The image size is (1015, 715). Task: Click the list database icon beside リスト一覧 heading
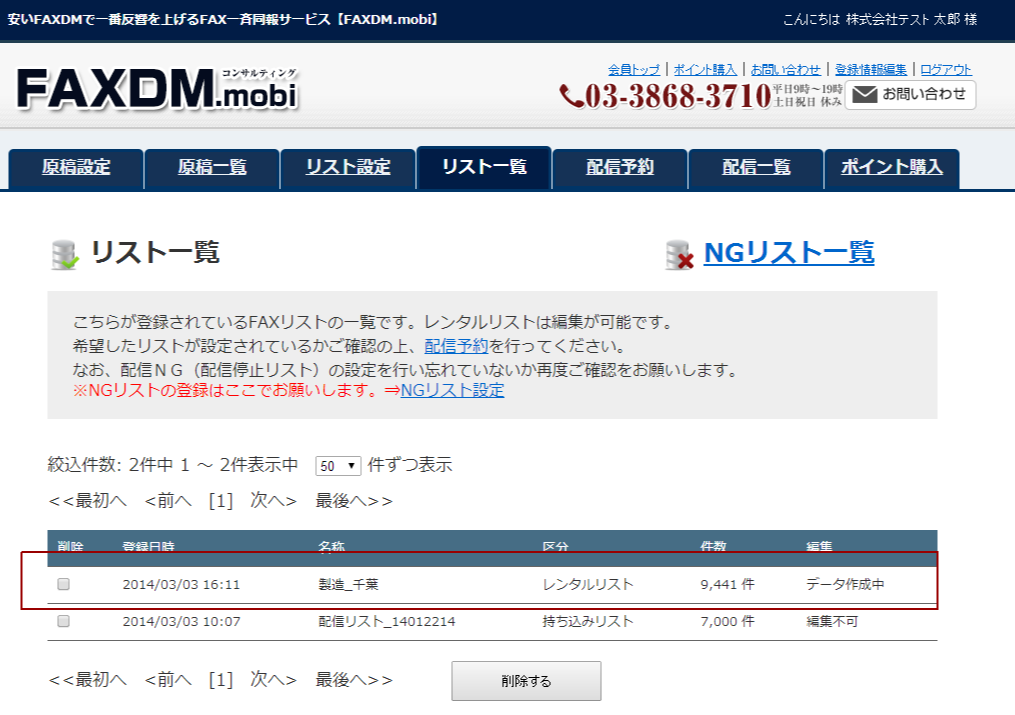tap(65, 255)
